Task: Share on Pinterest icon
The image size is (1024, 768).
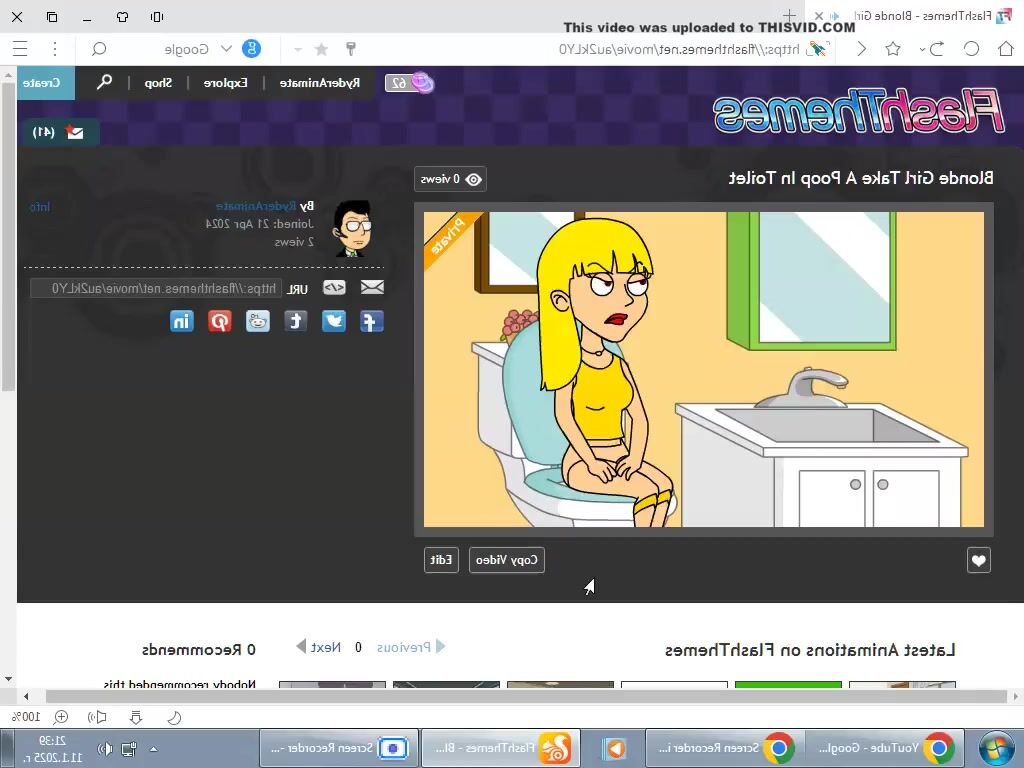Action: [220, 321]
